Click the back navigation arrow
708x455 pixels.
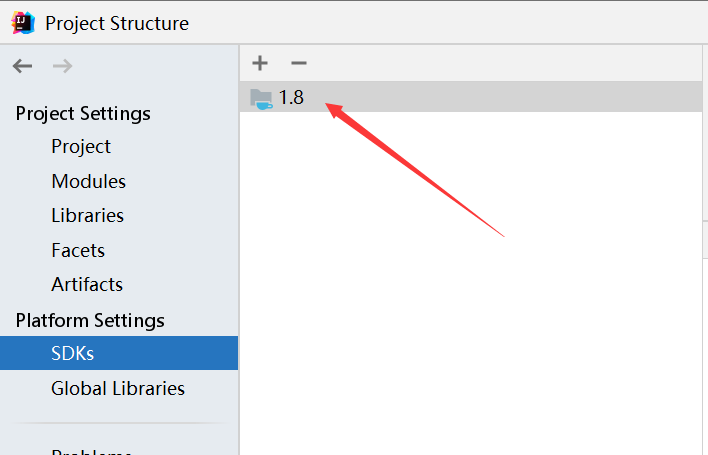pos(22,66)
